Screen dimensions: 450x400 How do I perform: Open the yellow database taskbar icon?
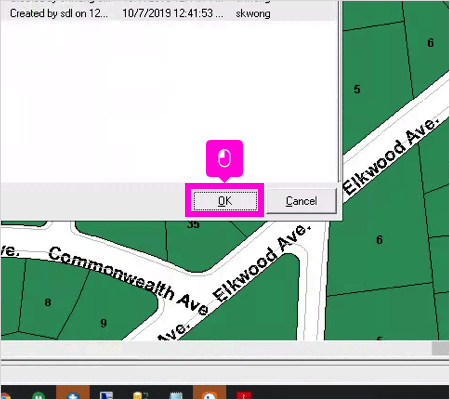point(140,395)
